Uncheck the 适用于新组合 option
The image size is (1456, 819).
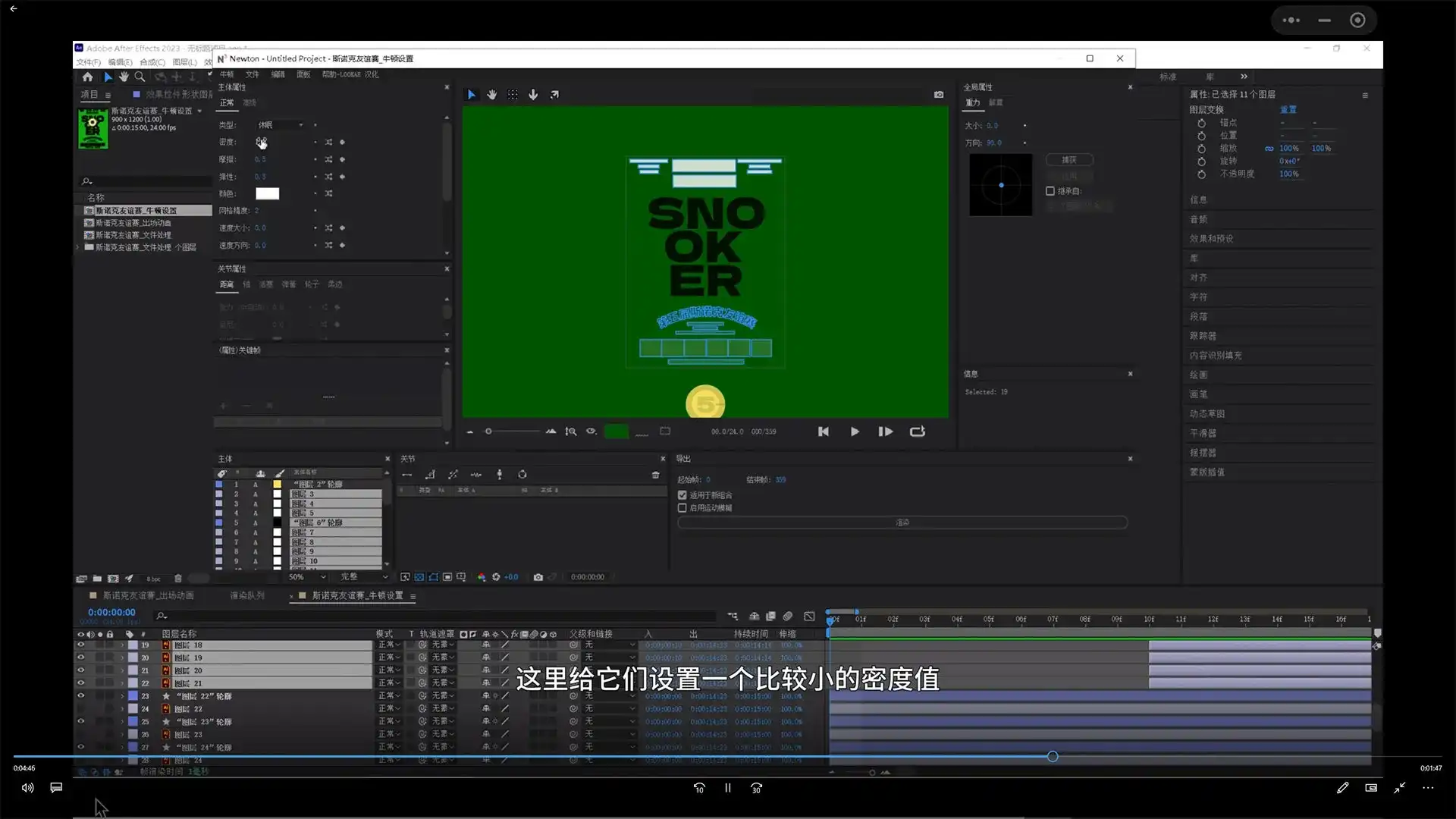(x=682, y=494)
